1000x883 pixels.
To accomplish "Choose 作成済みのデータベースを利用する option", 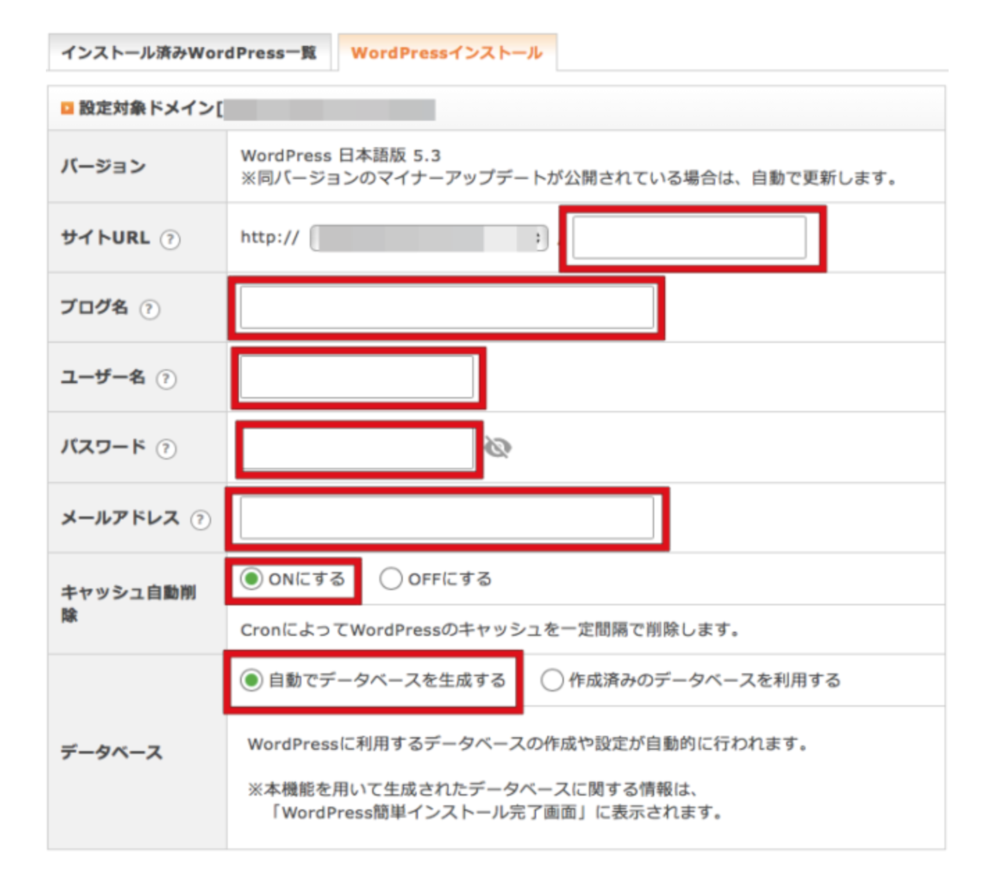I will pos(552,680).
